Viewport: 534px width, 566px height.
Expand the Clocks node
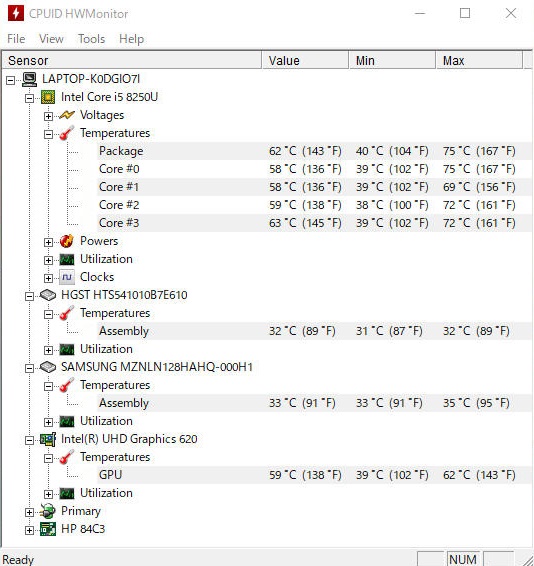point(48,278)
